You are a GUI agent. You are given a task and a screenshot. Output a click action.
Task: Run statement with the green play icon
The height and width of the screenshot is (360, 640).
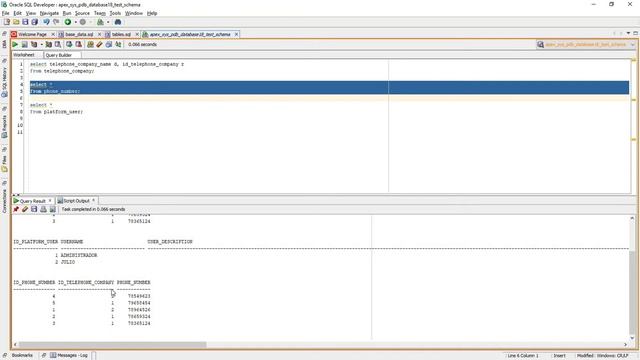point(15,44)
